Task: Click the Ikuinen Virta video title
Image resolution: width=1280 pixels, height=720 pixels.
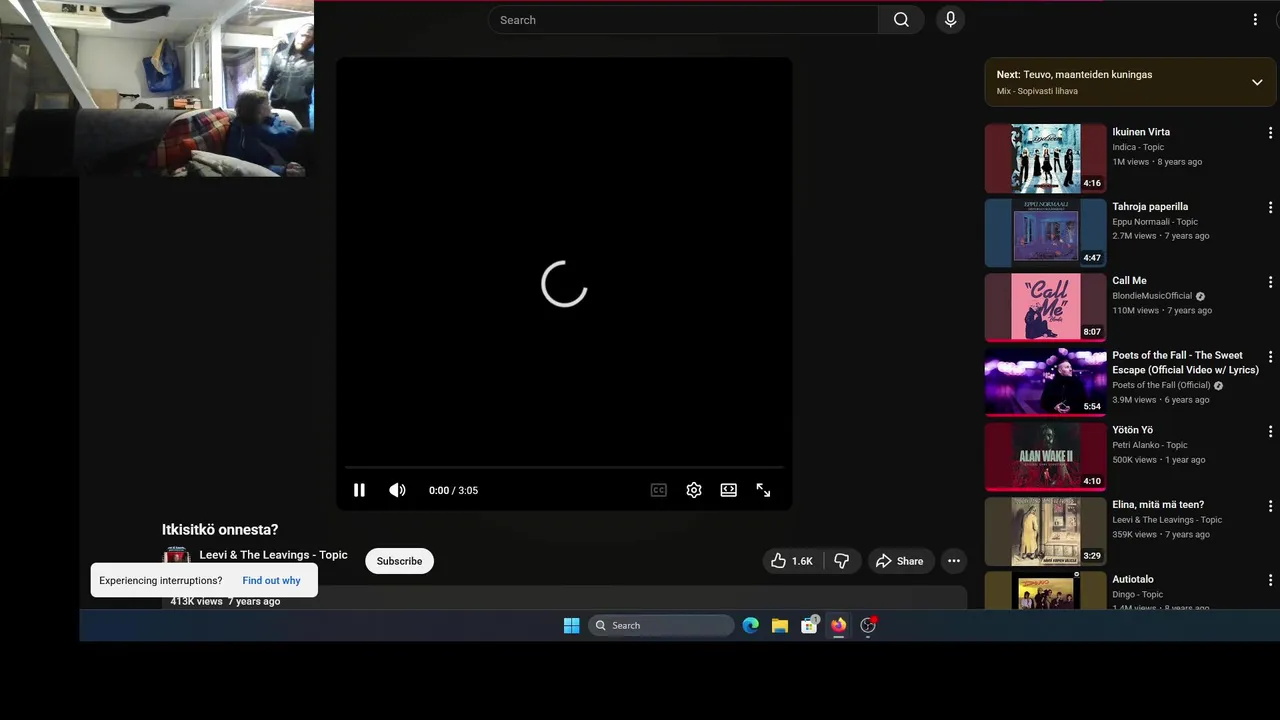Action: tap(1141, 132)
